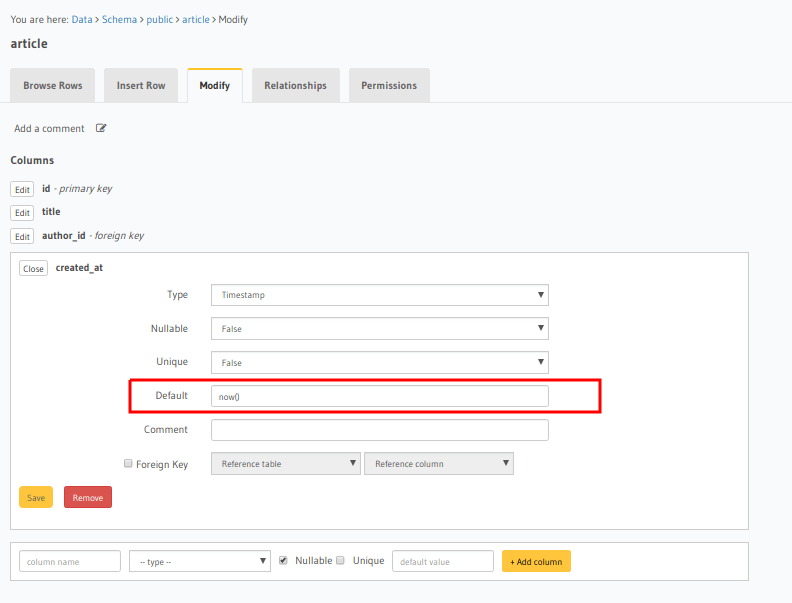Toggle the Foreign Key checkbox
The height and width of the screenshot is (603, 792).
[x=127, y=463]
